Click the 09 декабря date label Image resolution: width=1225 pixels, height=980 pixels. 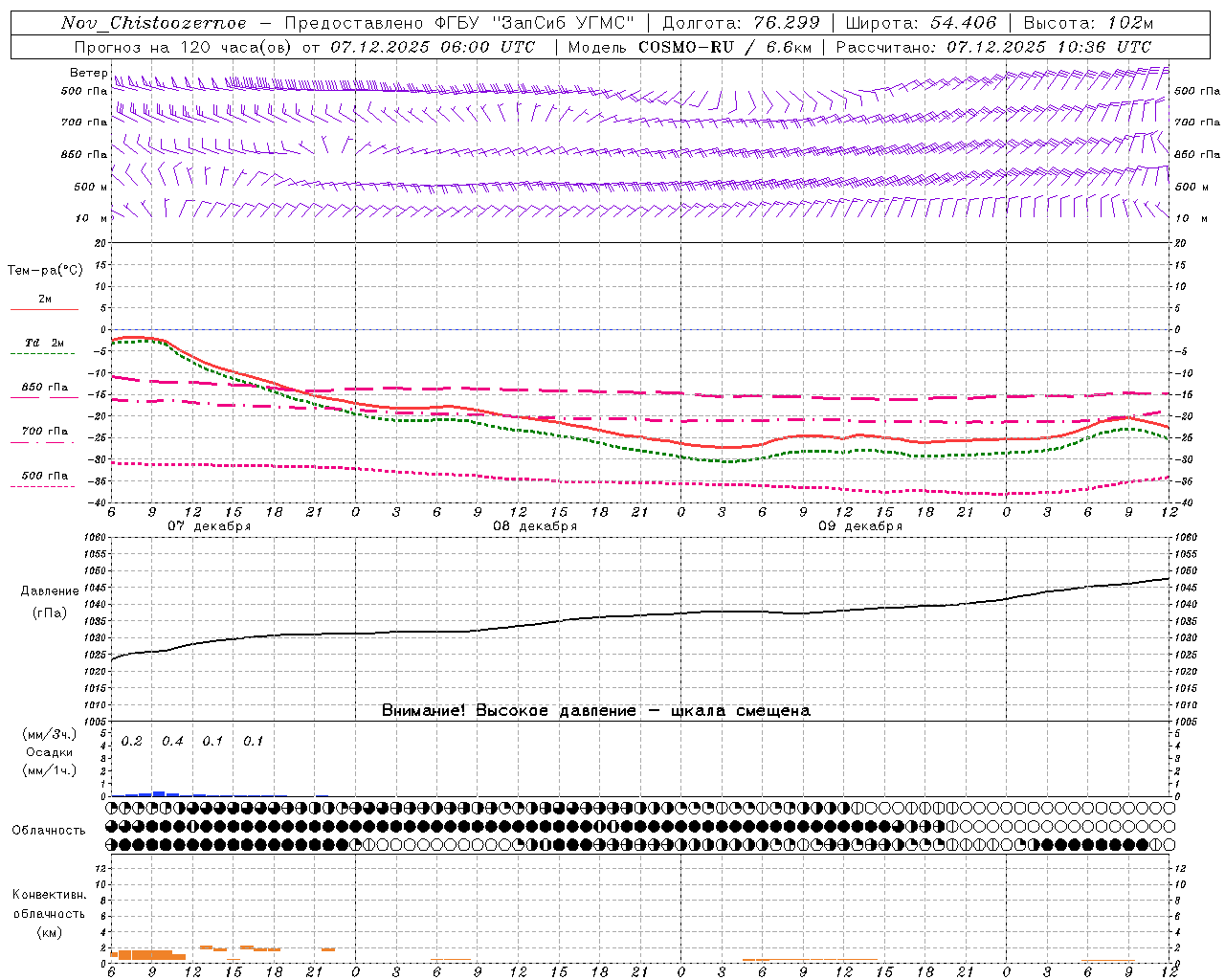click(860, 526)
